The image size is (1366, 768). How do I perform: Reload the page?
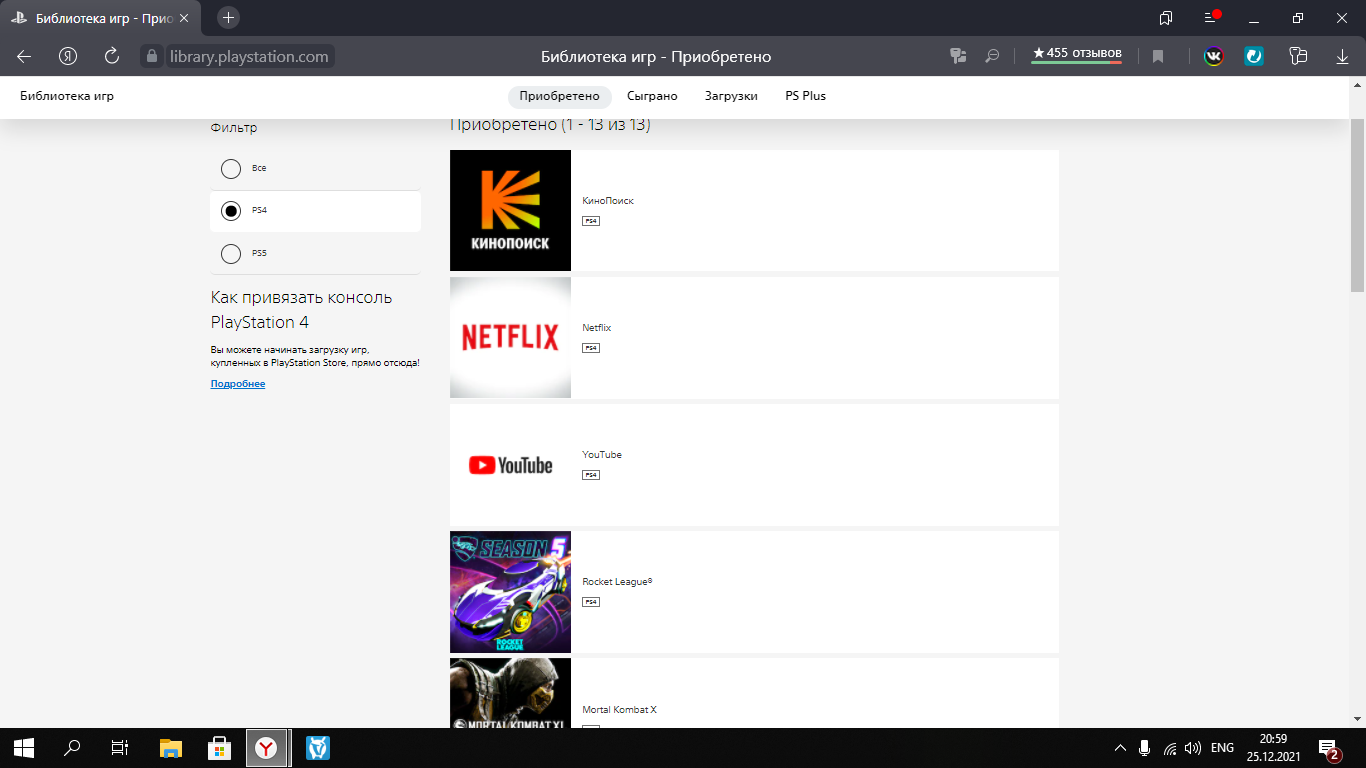[112, 56]
